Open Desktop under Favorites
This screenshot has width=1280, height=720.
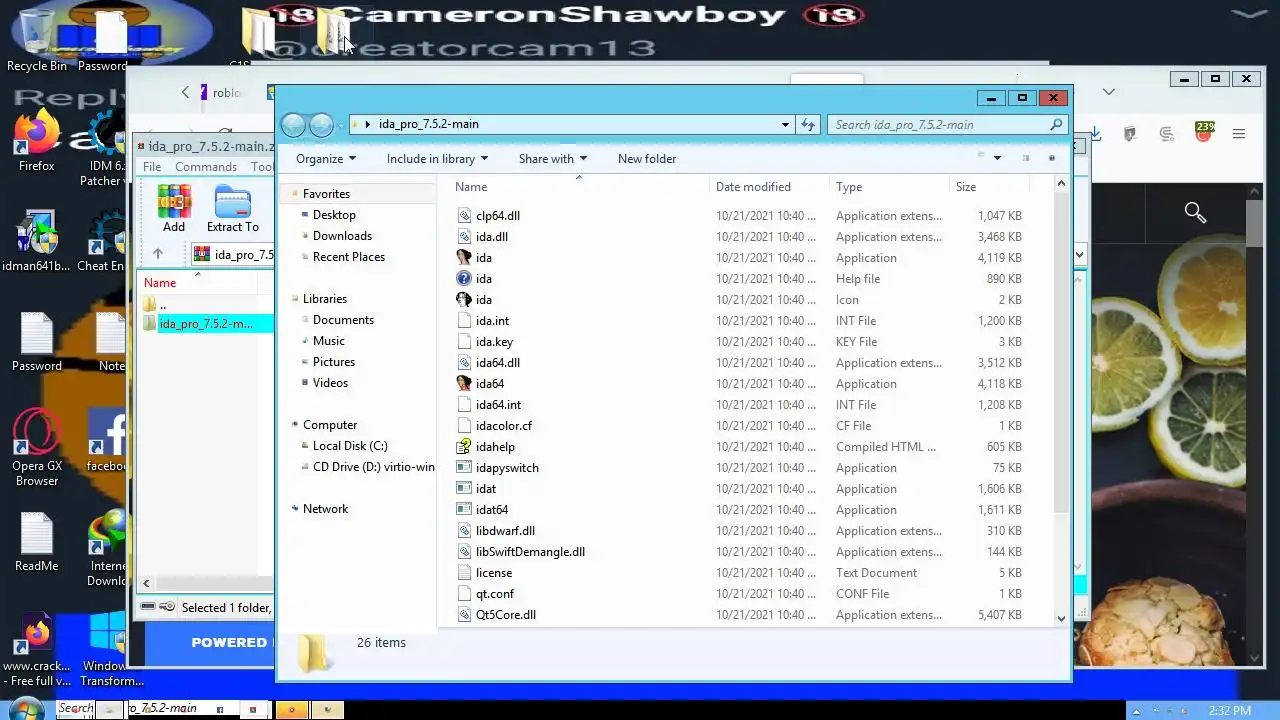click(334, 215)
